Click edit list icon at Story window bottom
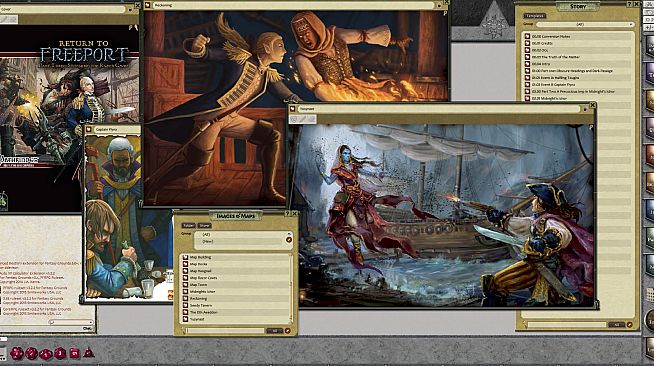 630,324
